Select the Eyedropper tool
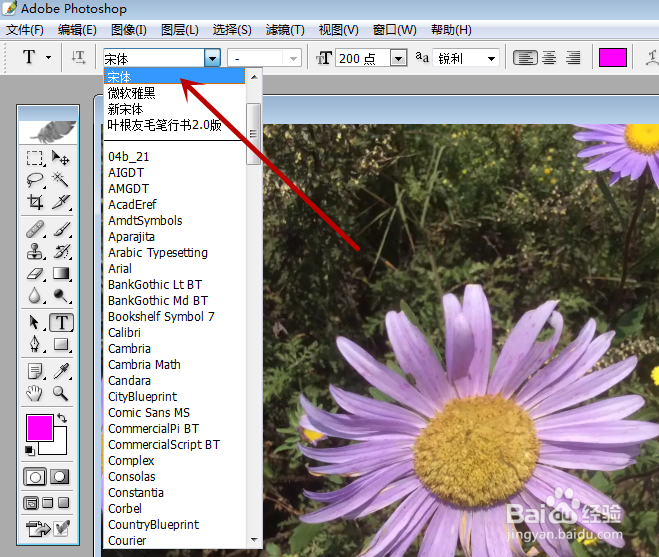 tap(61, 372)
